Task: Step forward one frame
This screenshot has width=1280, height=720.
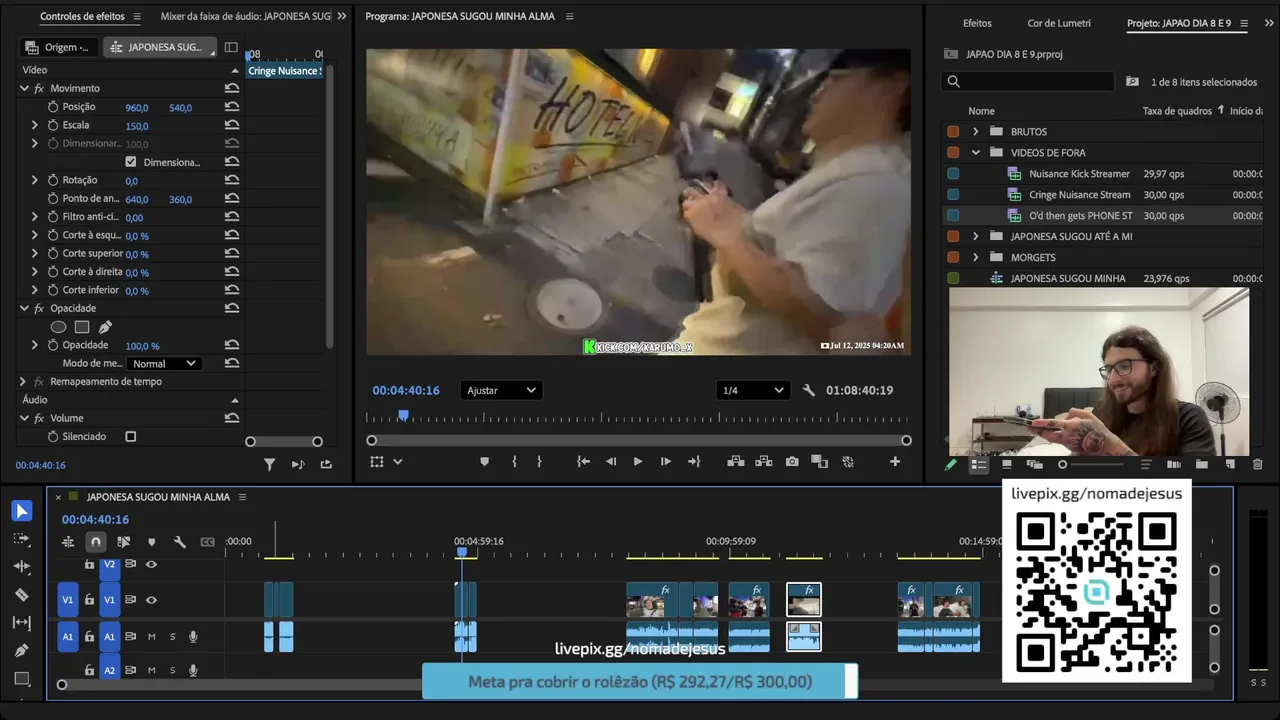Action: tap(666, 462)
